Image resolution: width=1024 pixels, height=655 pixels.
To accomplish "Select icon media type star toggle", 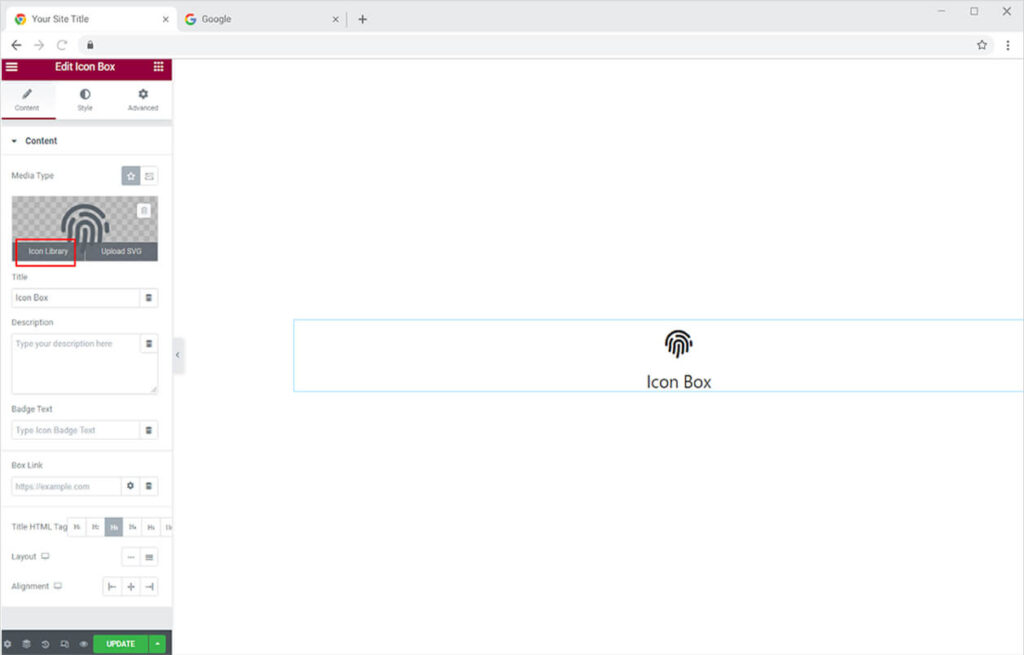I will point(131,176).
